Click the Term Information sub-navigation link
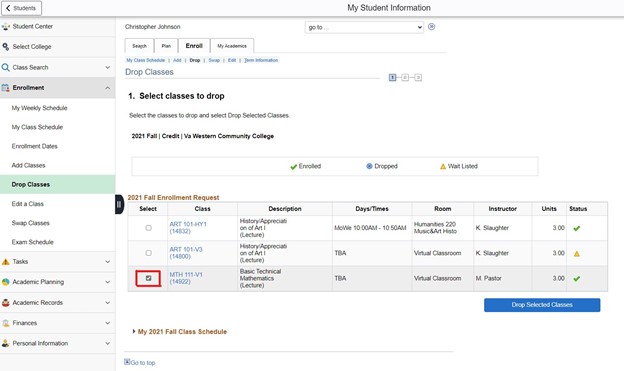The height and width of the screenshot is (371, 624). point(261,60)
